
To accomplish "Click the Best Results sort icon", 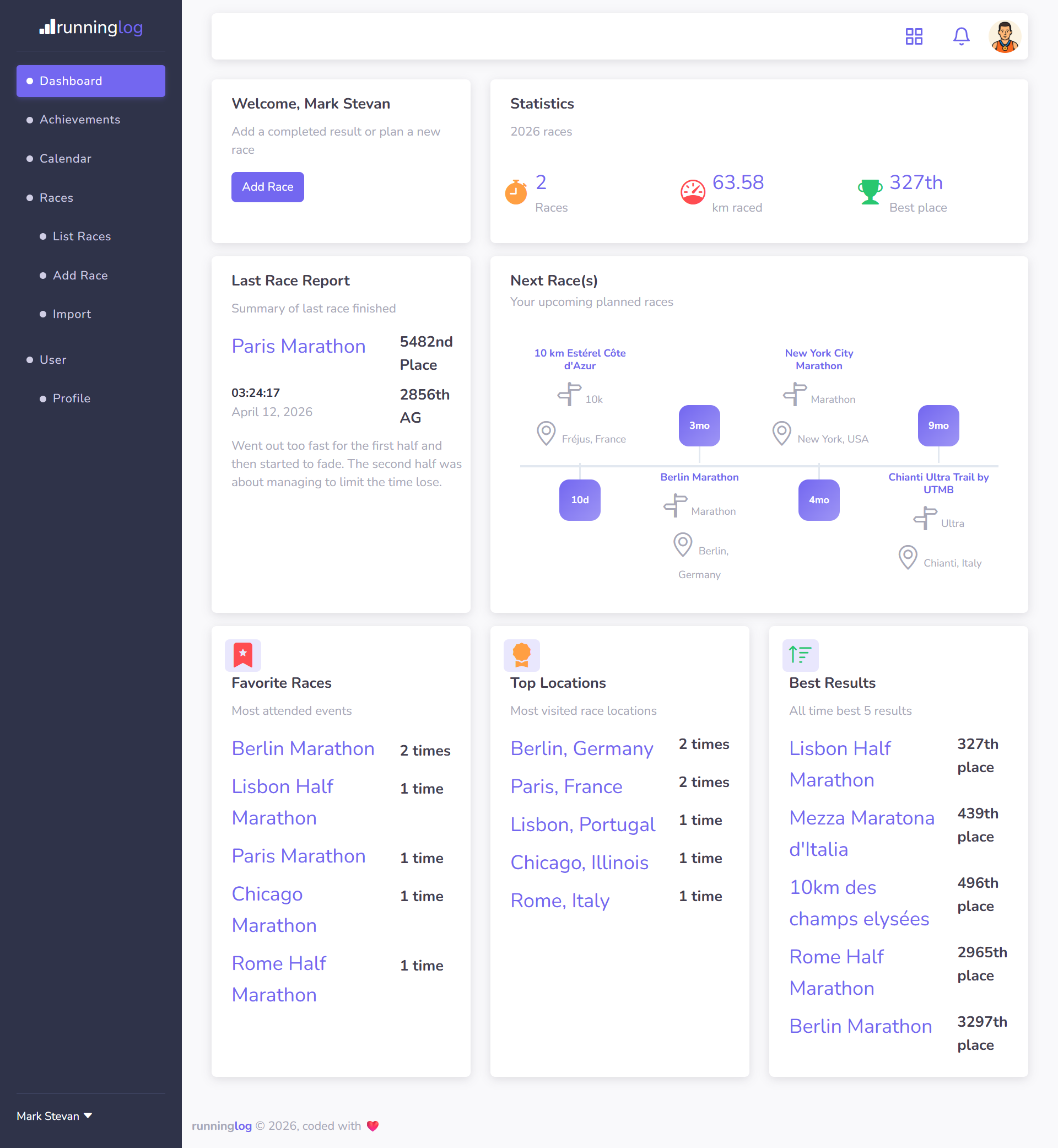I will pos(800,655).
